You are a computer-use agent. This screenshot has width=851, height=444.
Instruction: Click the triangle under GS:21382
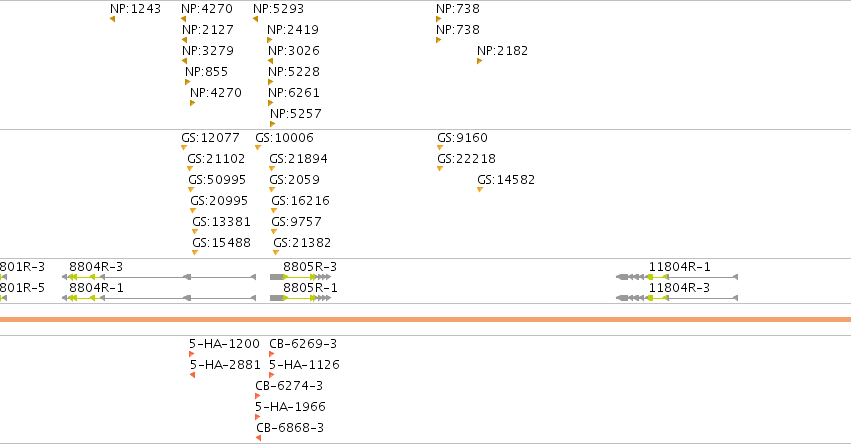(x=276, y=252)
